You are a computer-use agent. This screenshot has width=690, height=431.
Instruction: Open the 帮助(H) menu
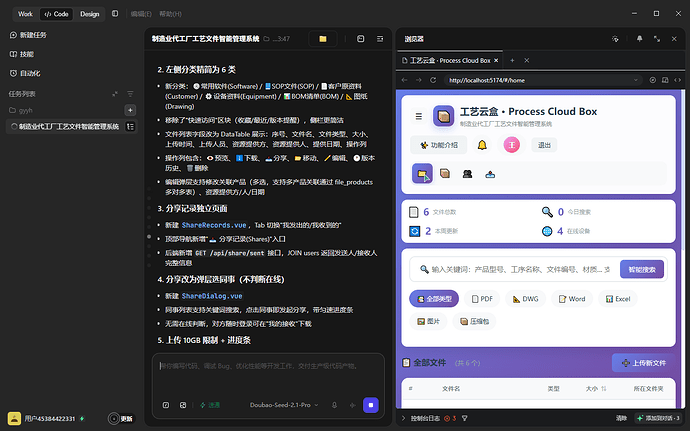170,14
